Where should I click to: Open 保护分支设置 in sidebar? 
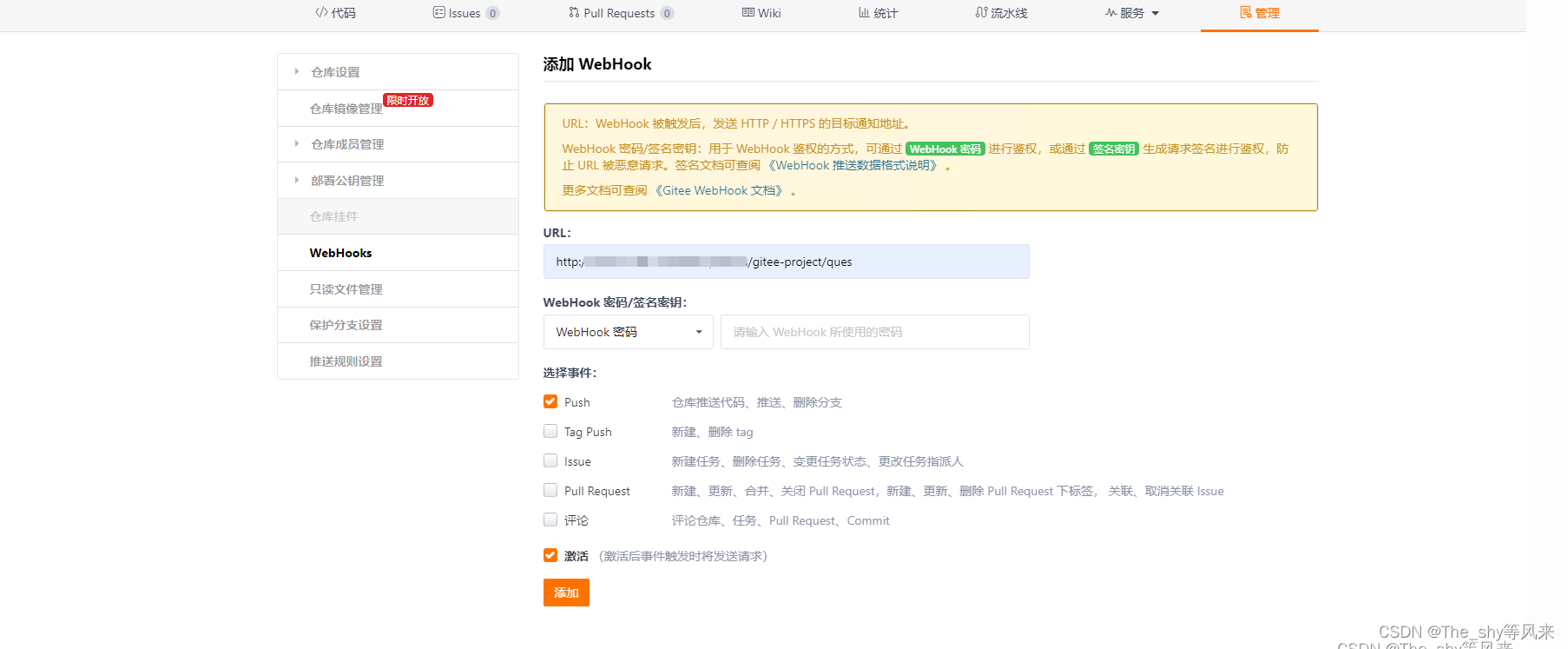398,325
